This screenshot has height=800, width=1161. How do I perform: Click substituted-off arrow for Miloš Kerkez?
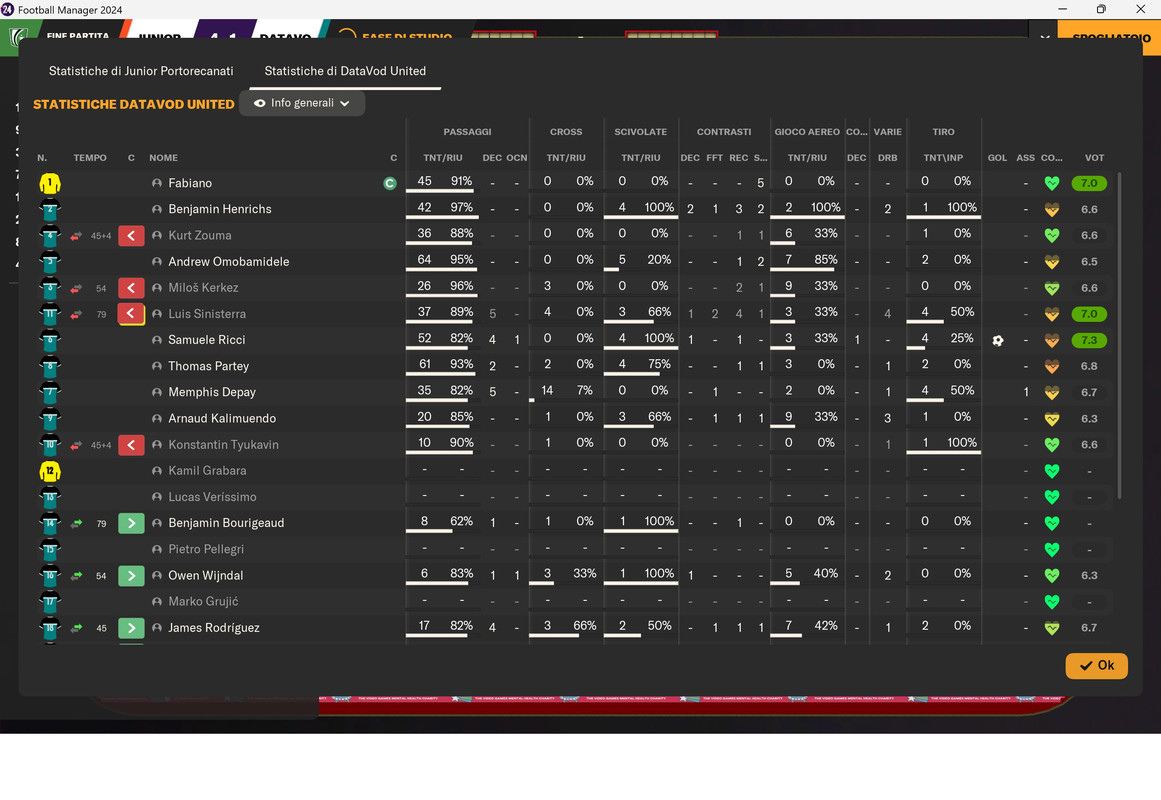(x=131, y=287)
